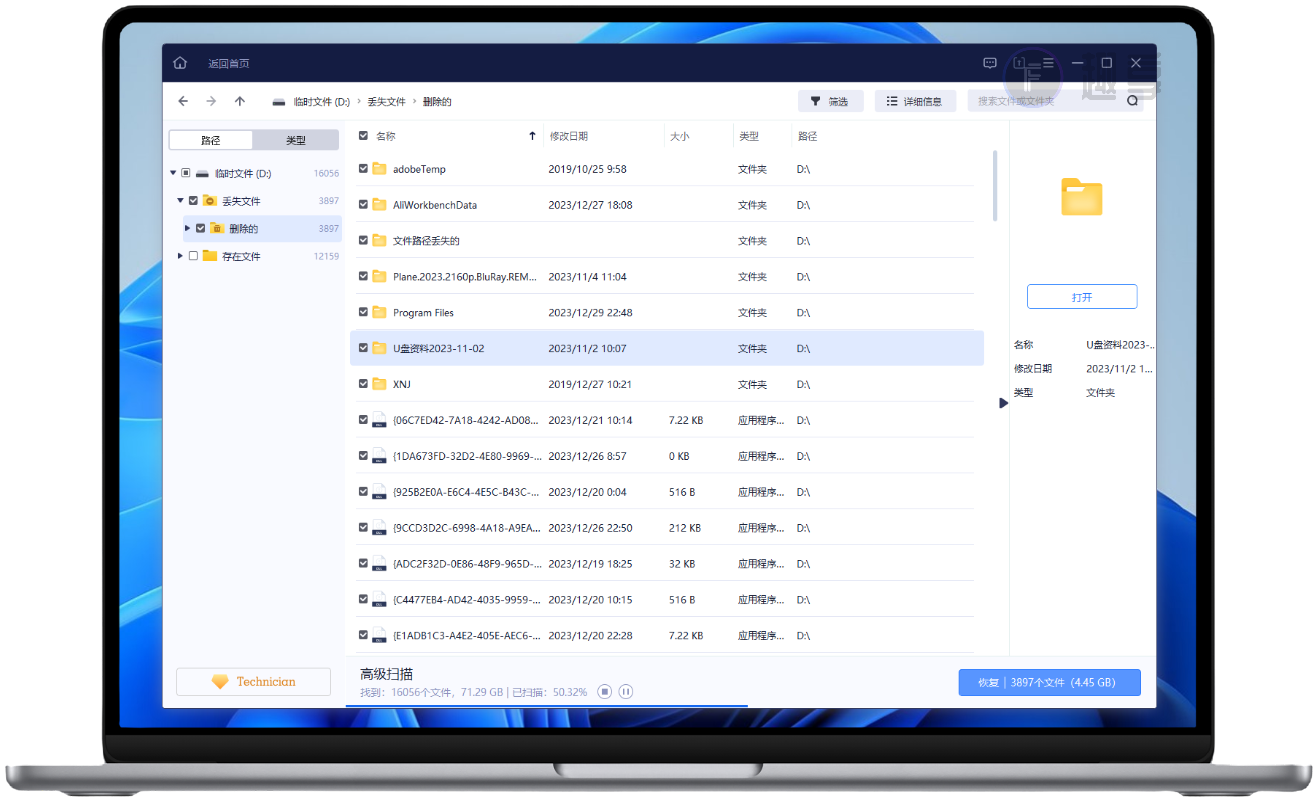Viewport: 1316px width, 802px height.
Task: Open the feedback chat bubble icon
Action: [990, 63]
